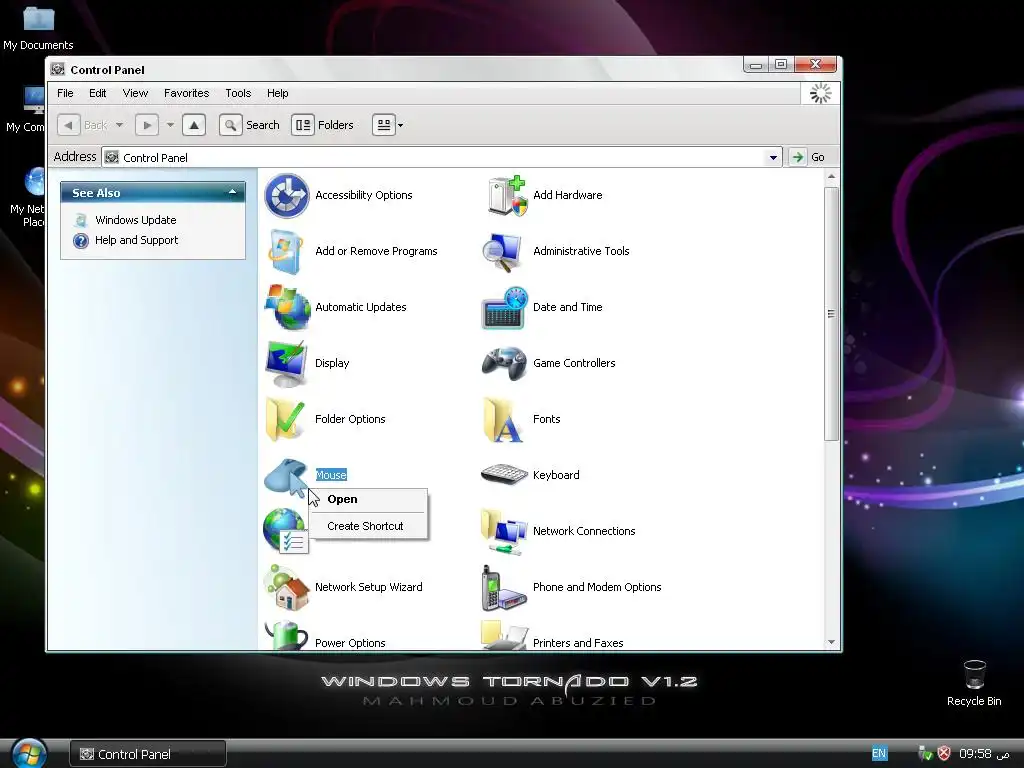Click the Views toolbar button
The width and height of the screenshot is (1024, 768).
pos(384,125)
